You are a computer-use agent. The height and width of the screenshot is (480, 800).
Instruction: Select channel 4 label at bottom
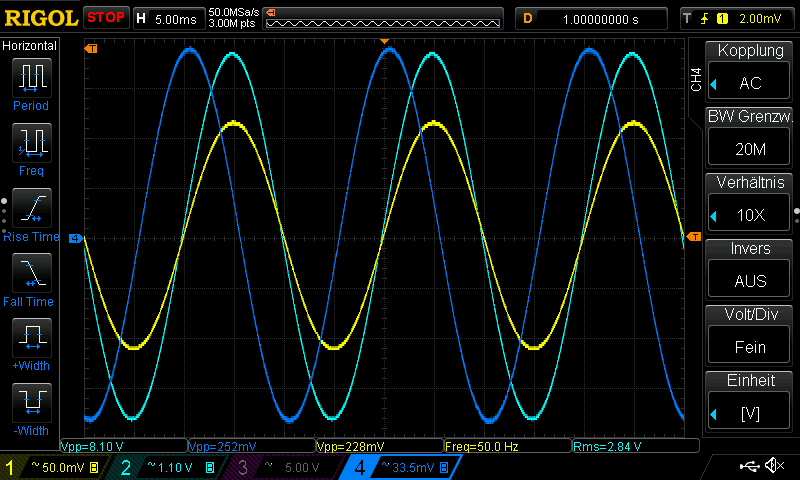click(359, 468)
